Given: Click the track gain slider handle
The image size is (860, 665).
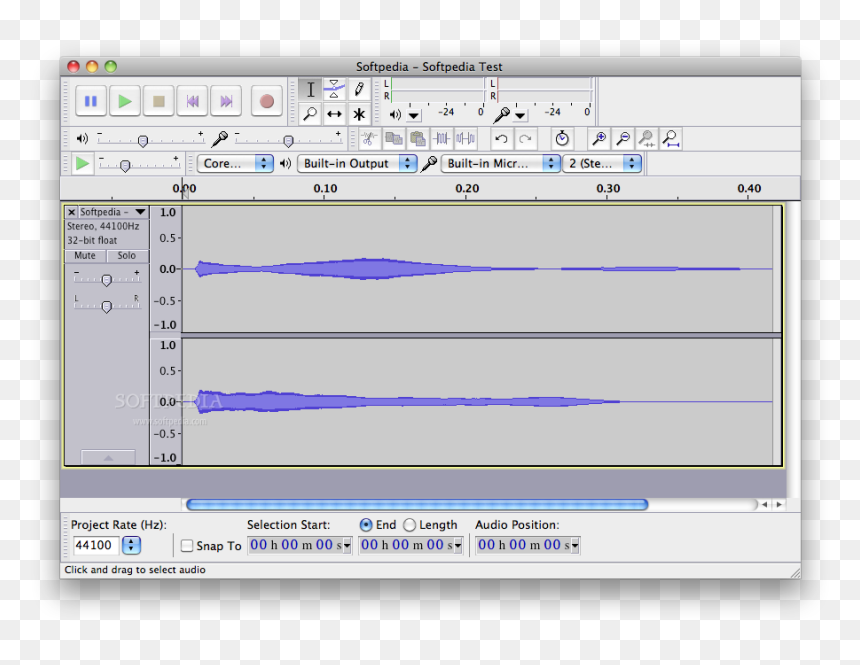Looking at the screenshot, I should tap(107, 280).
